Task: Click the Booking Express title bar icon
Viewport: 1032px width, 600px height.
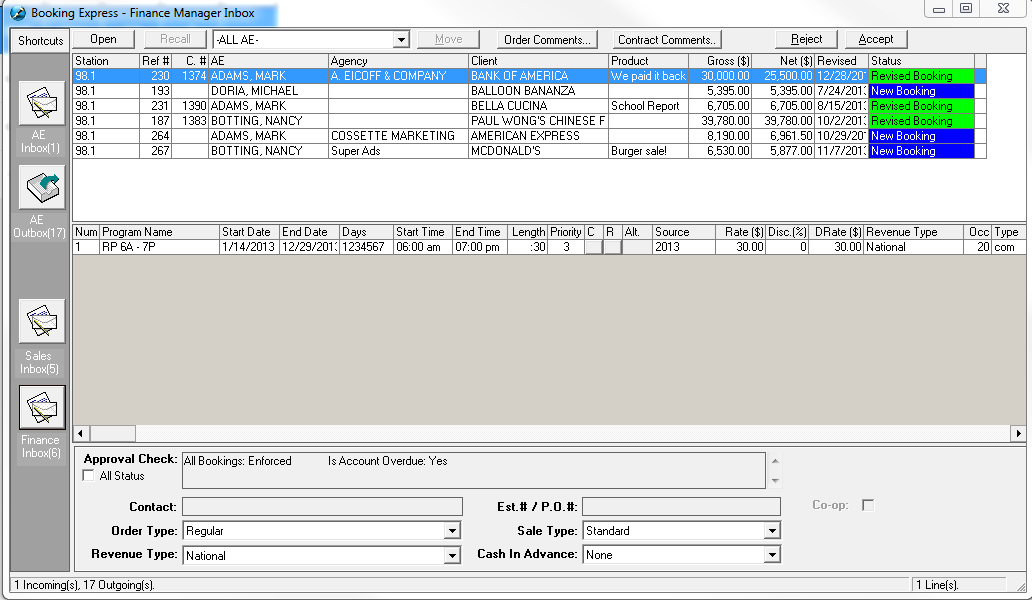Action: click(17, 14)
